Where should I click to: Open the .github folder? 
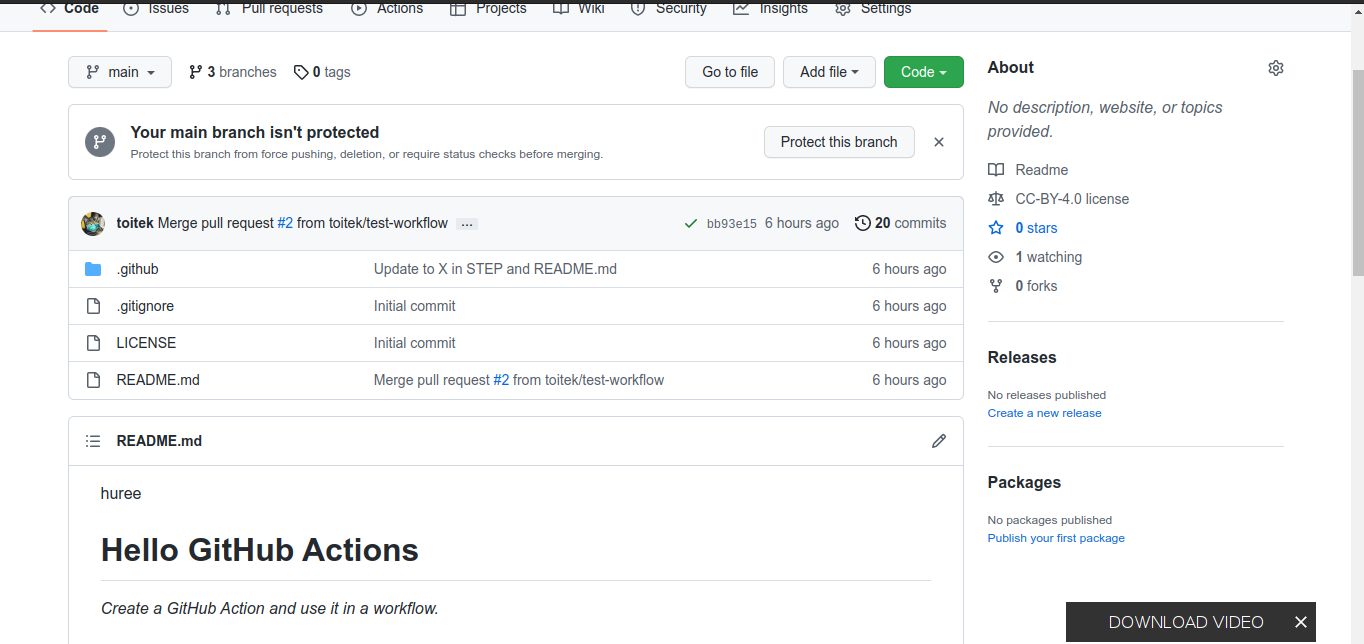point(137,269)
